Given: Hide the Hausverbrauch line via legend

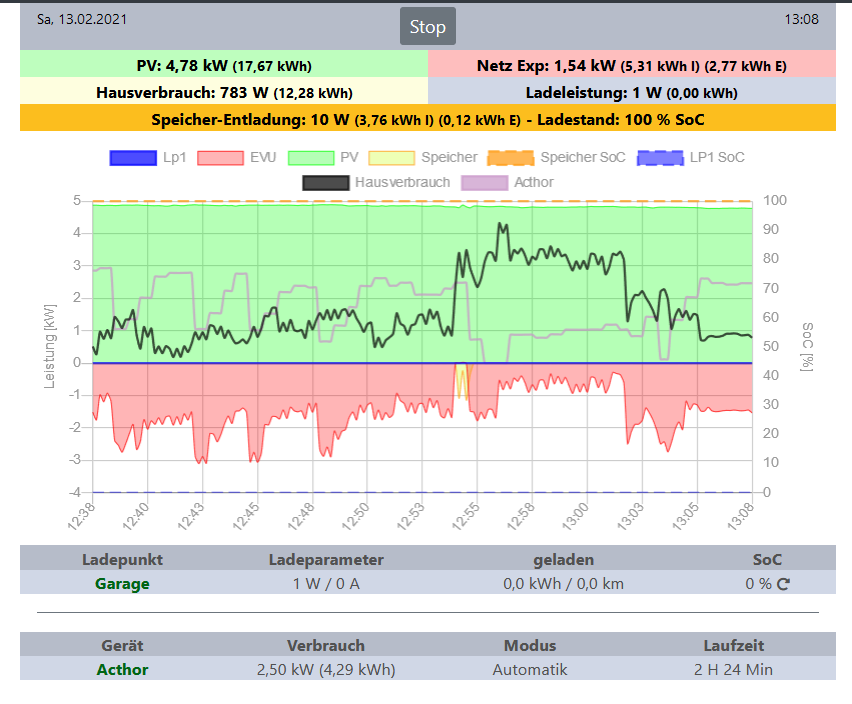Looking at the screenshot, I should tap(376, 183).
